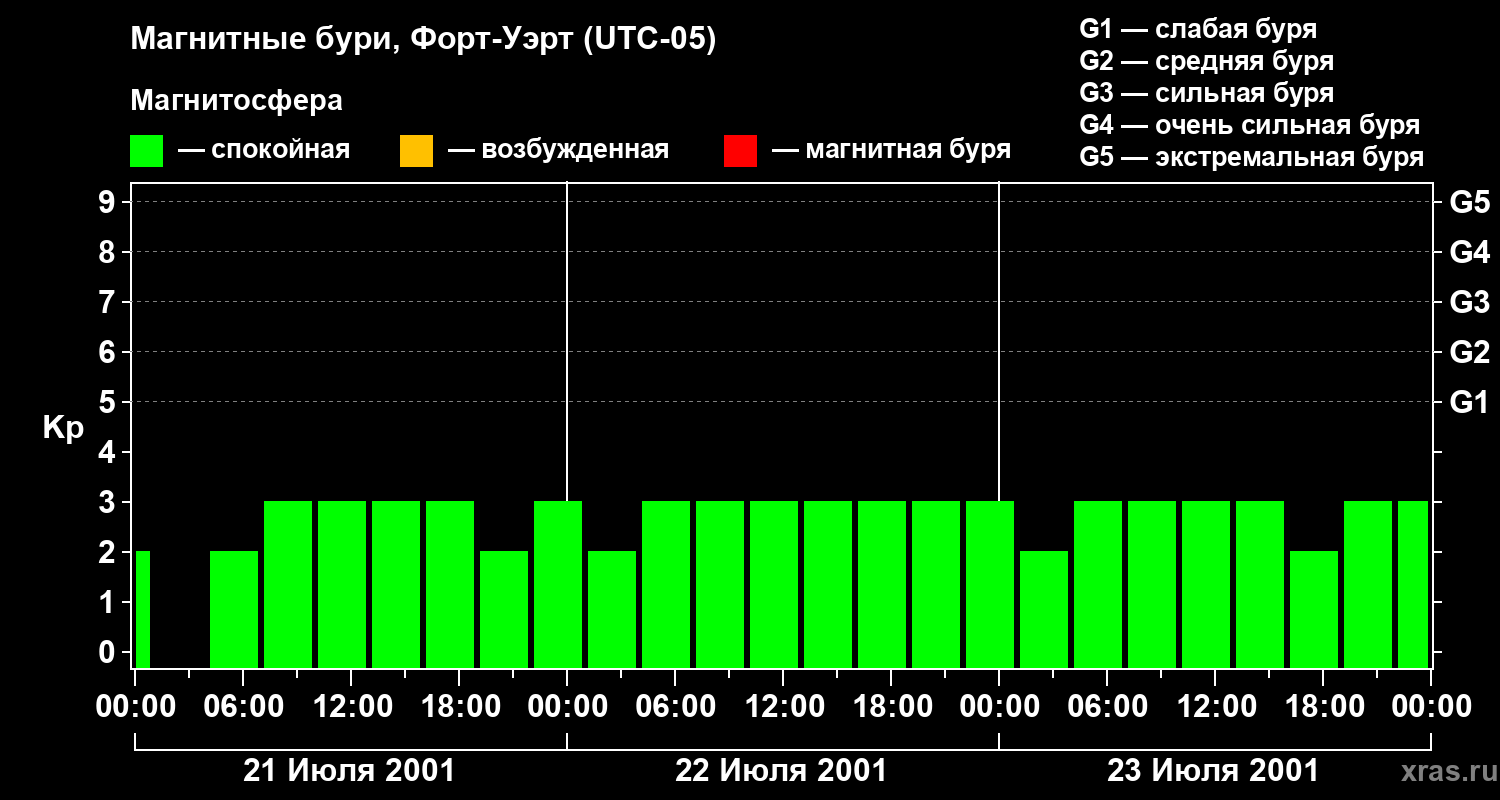
Task: Click the 'Kp' axis title
Action: pos(63,428)
